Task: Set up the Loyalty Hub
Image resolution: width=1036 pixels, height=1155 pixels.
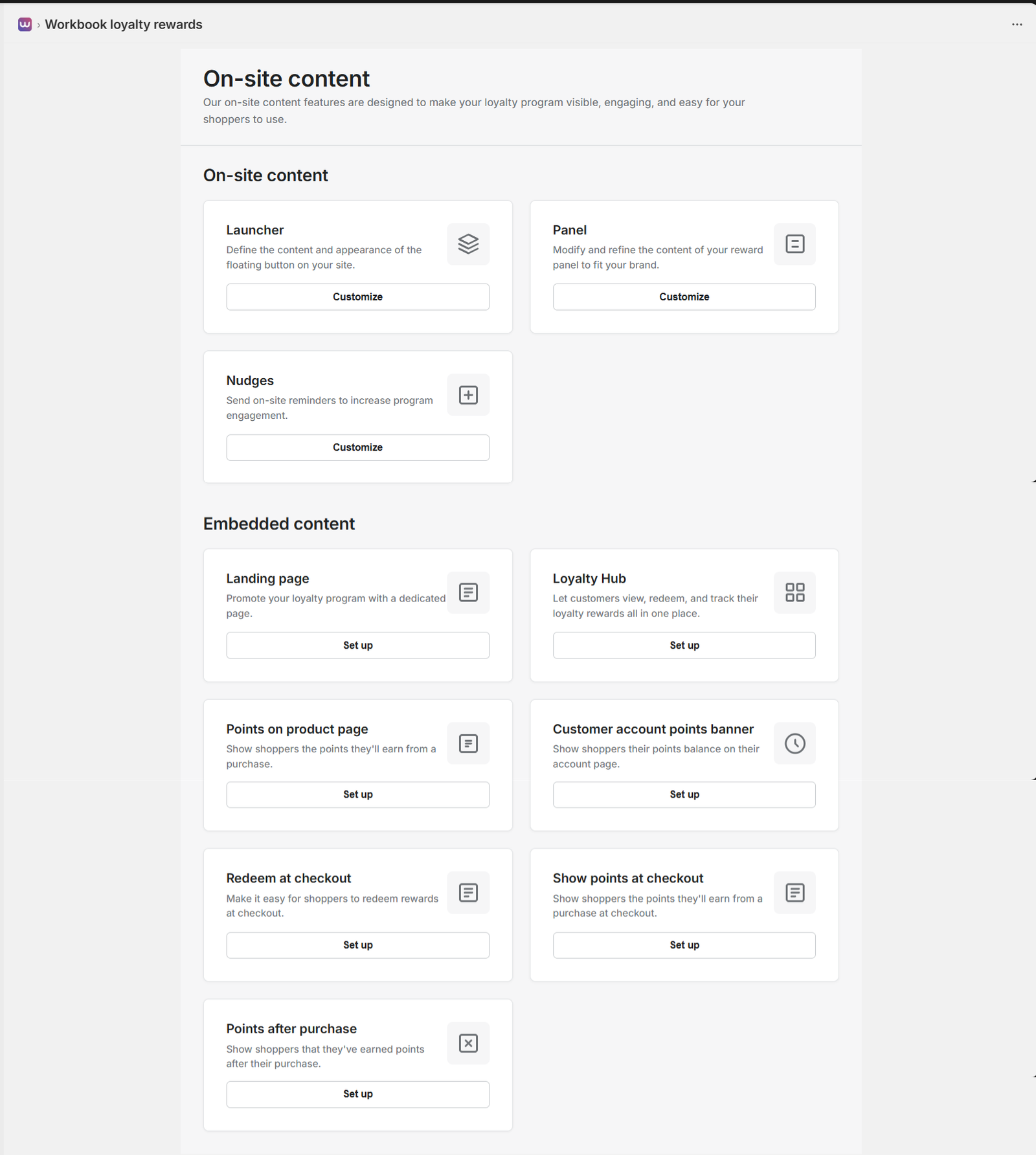Action: pos(684,645)
